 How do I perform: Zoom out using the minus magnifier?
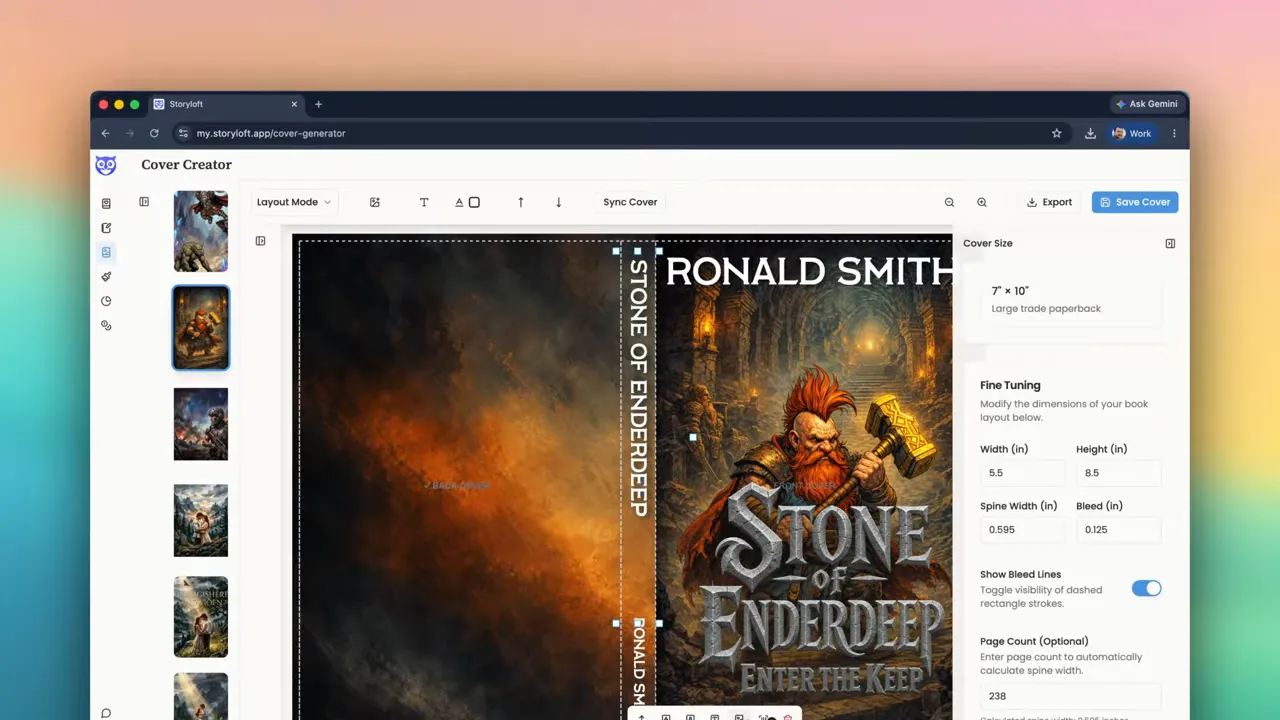(x=950, y=202)
